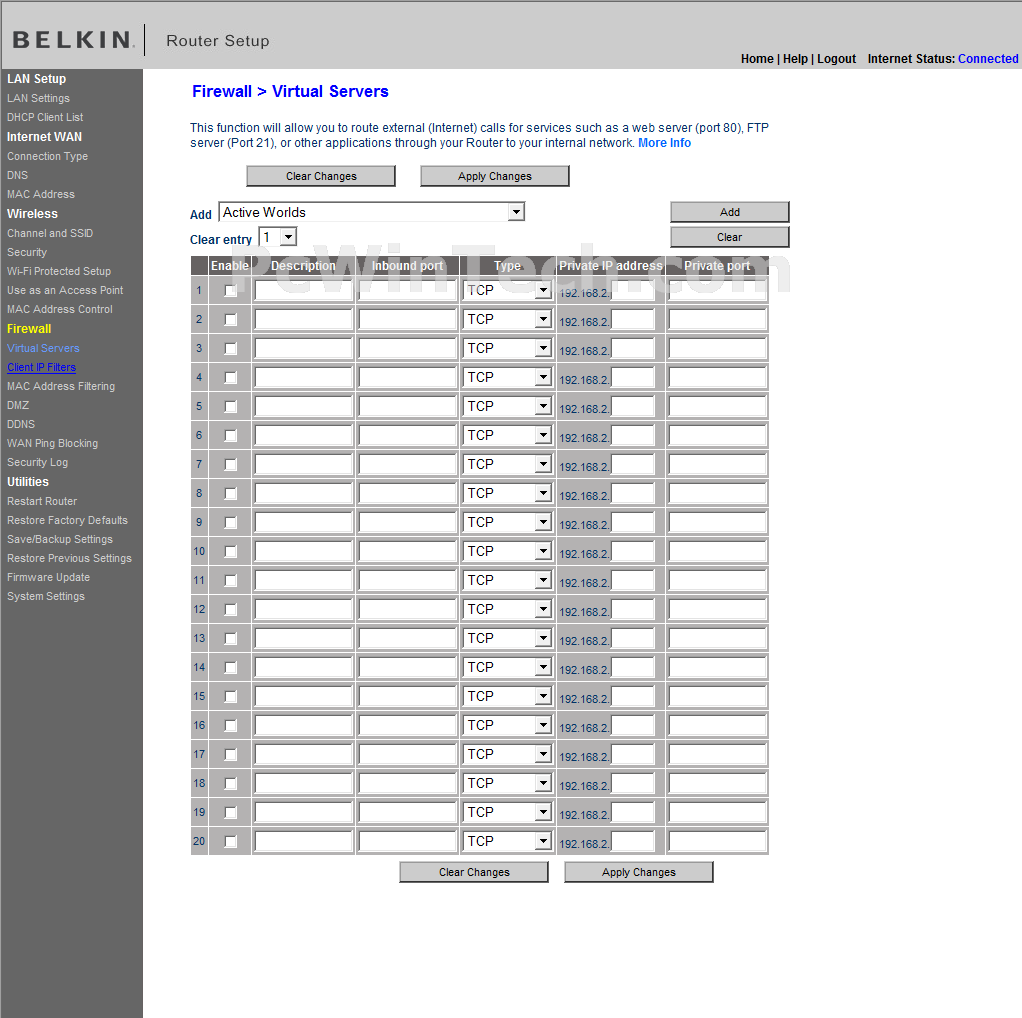
Task: Open the TCP type dropdown in row 4
Action: 508,377
